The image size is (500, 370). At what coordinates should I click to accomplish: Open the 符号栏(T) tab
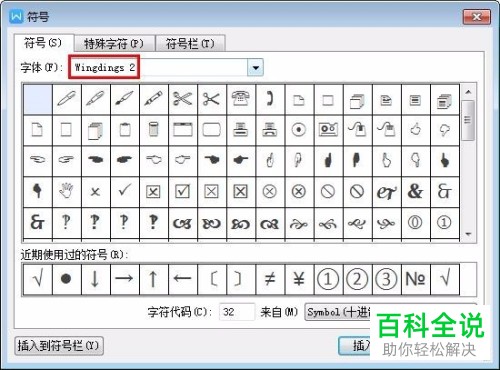(190, 44)
